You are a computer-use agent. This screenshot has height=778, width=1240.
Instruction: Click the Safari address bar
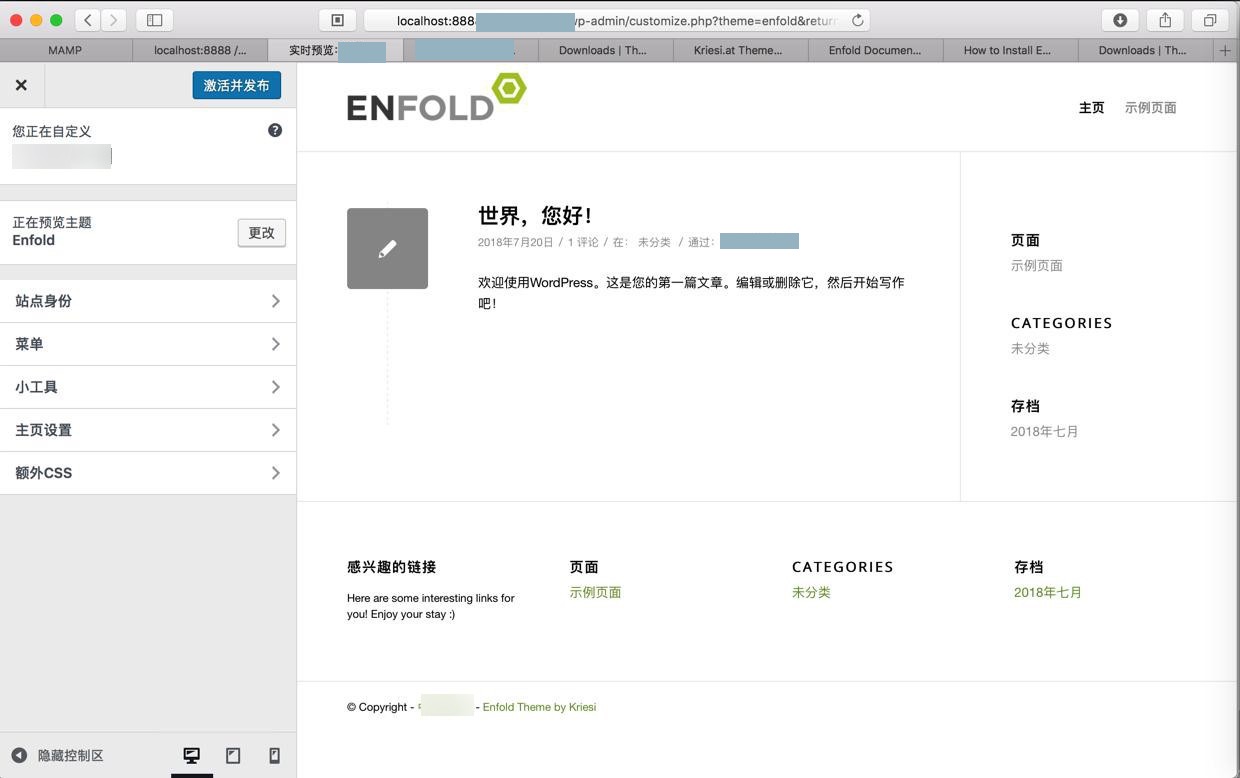pos(617,20)
